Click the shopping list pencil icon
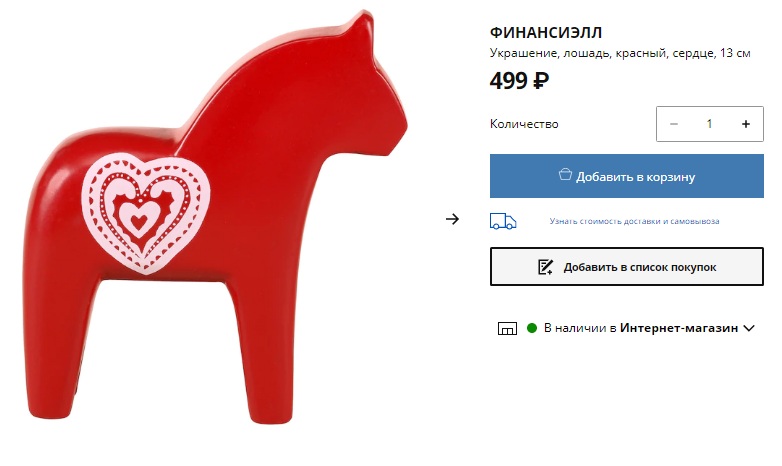This screenshot has width=782, height=466. (545, 267)
